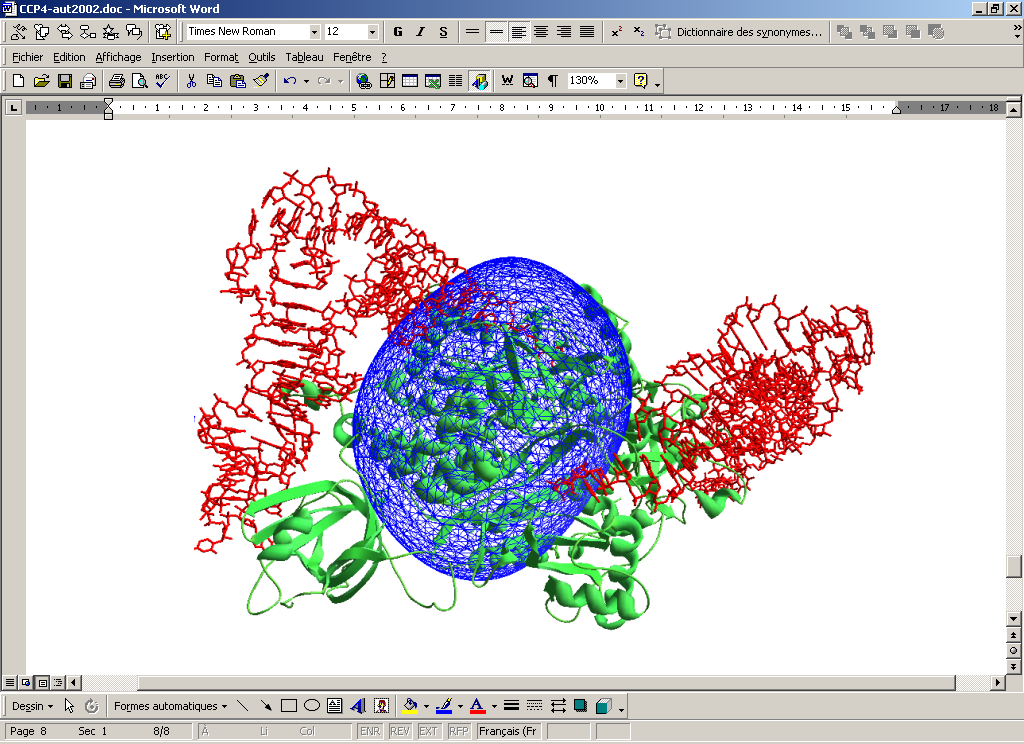Open the font size 12 dropdown
1024x744 pixels.
coord(372,32)
